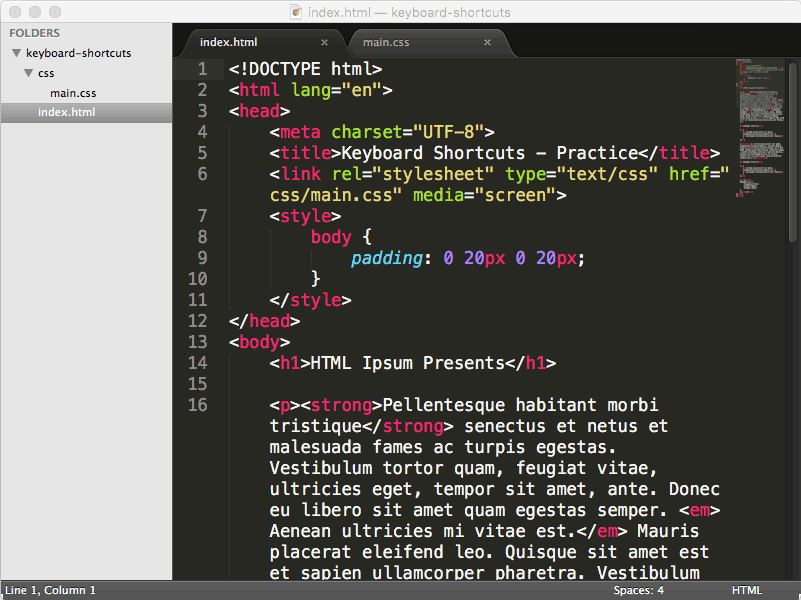Screen dimensions: 801x600
Task: Click the window close button in the title bar
Action: click(x=14, y=12)
